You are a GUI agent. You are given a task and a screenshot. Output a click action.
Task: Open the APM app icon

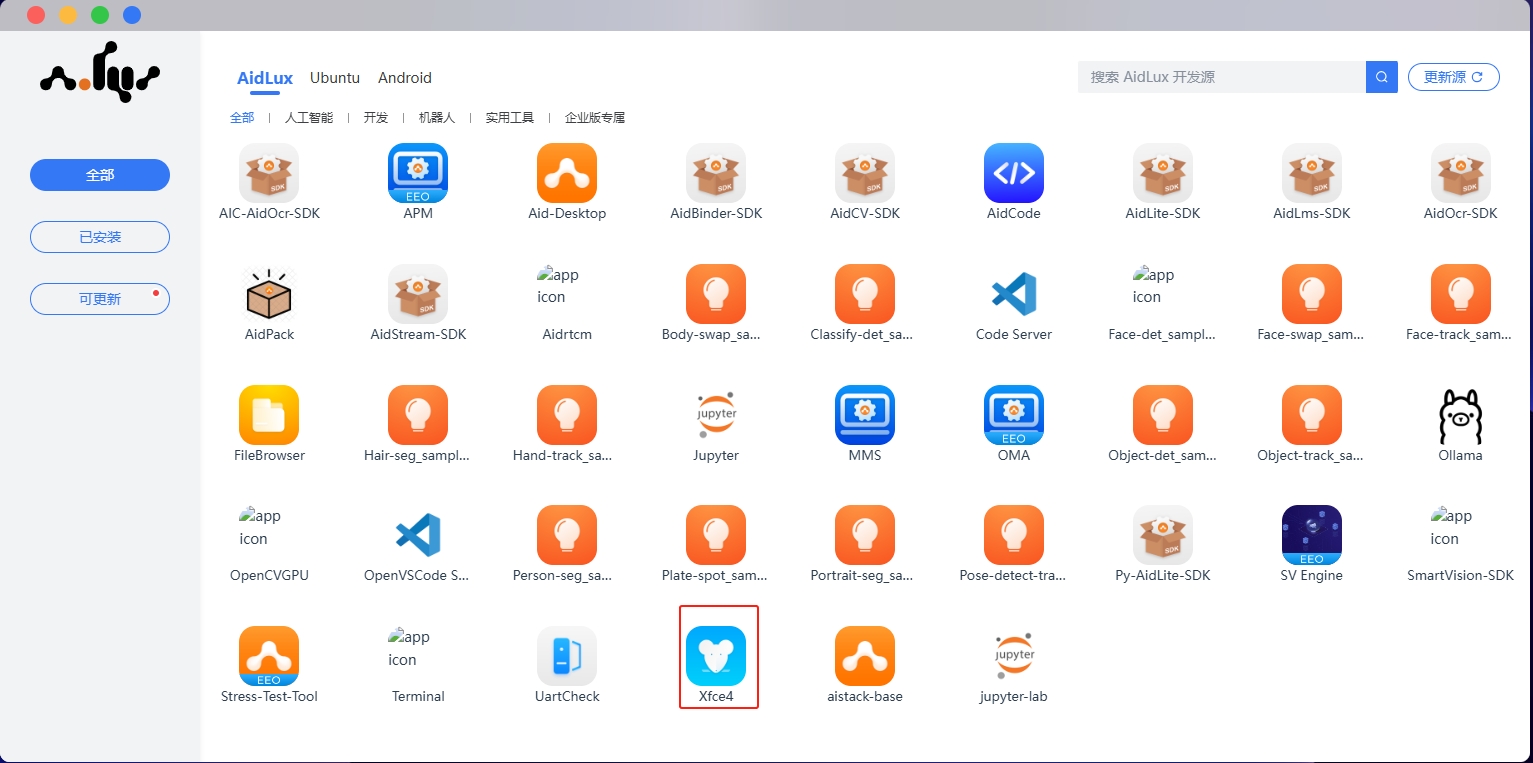coord(418,173)
